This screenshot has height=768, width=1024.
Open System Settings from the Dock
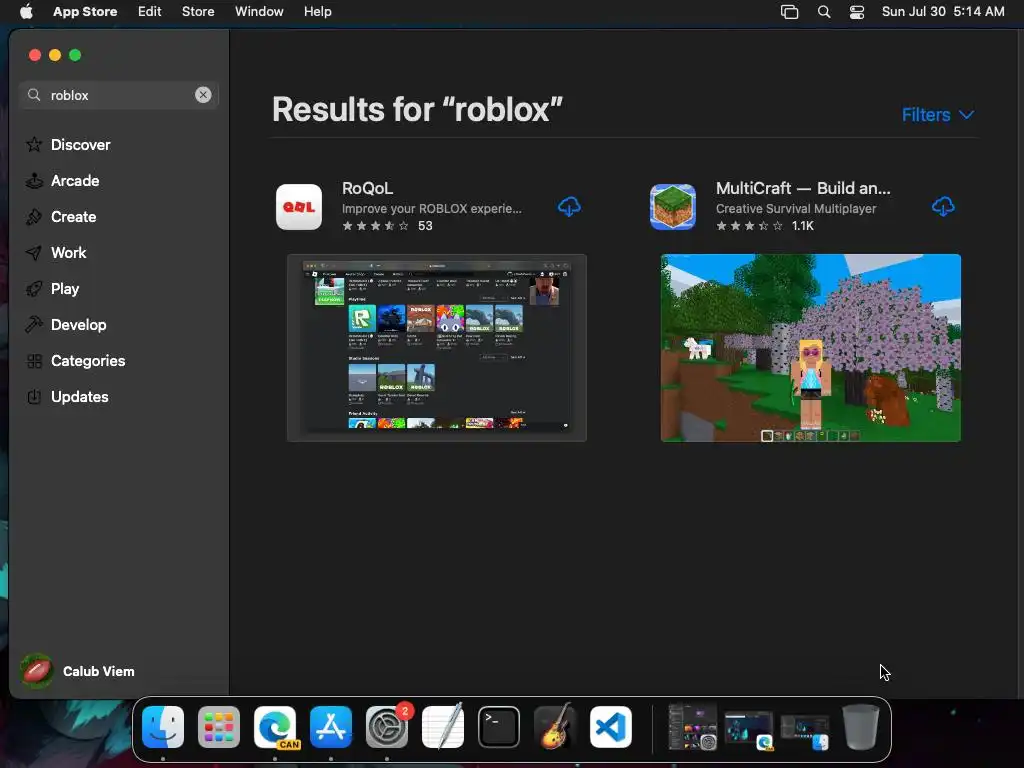pyautogui.click(x=387, y=727)
